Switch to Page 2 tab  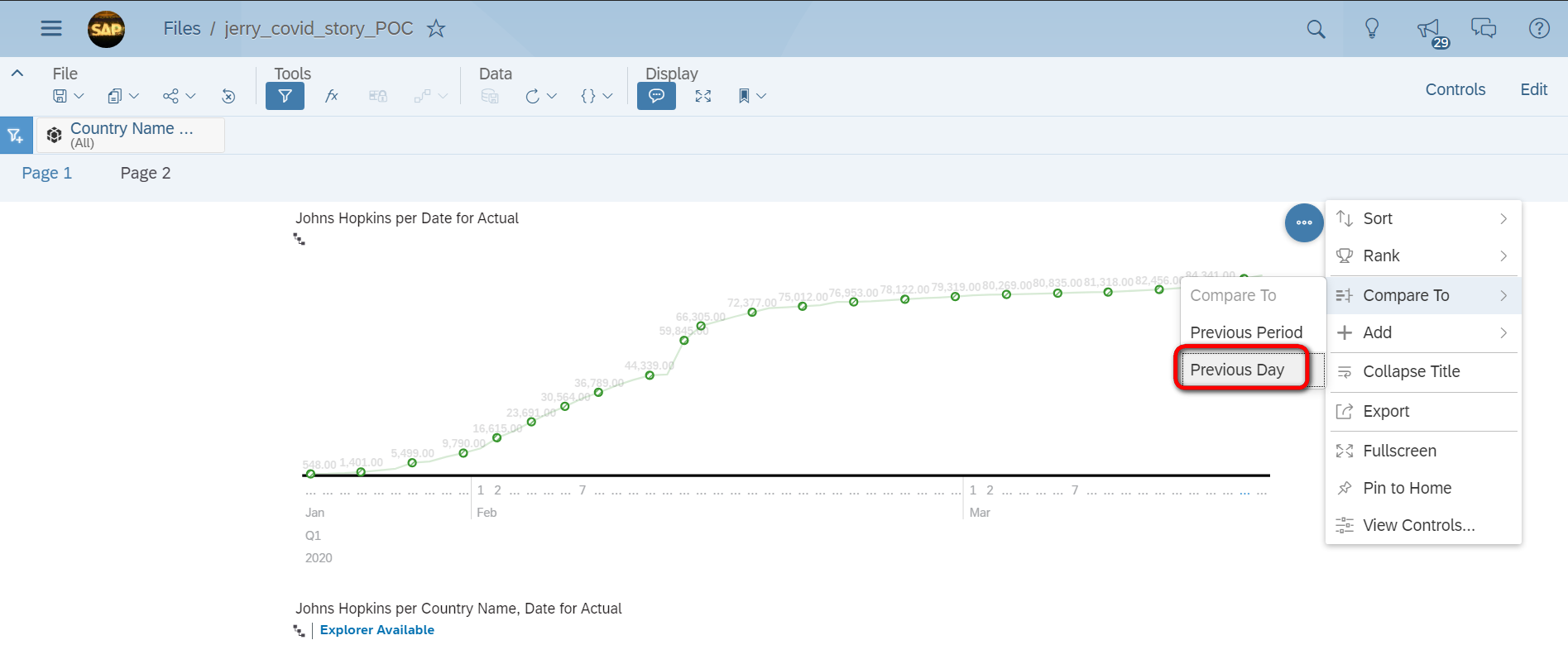point(146,173)
